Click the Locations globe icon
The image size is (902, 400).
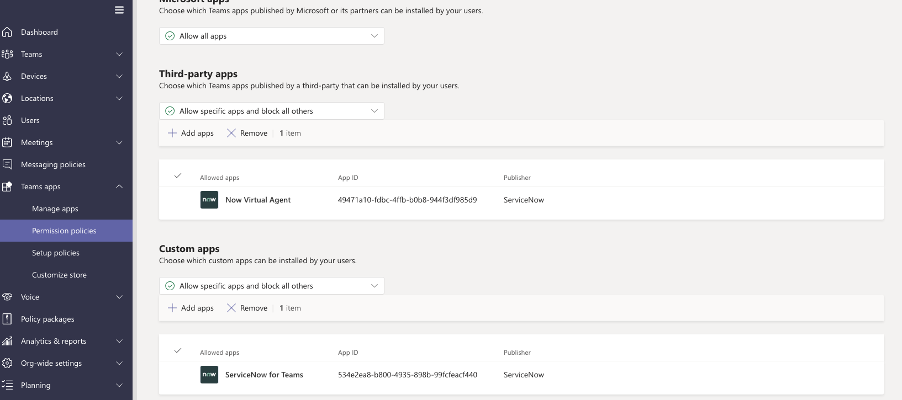(7, 98)
